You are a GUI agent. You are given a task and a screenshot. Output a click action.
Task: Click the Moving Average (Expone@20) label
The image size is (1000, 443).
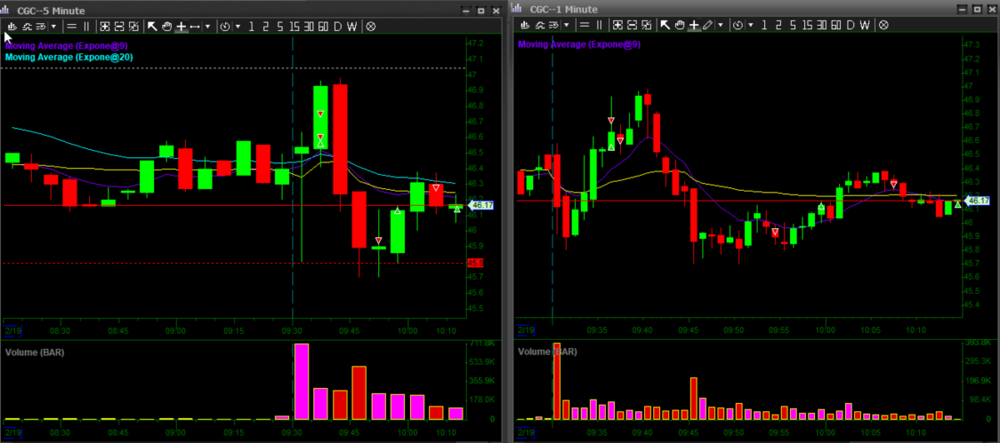[69, 57]
